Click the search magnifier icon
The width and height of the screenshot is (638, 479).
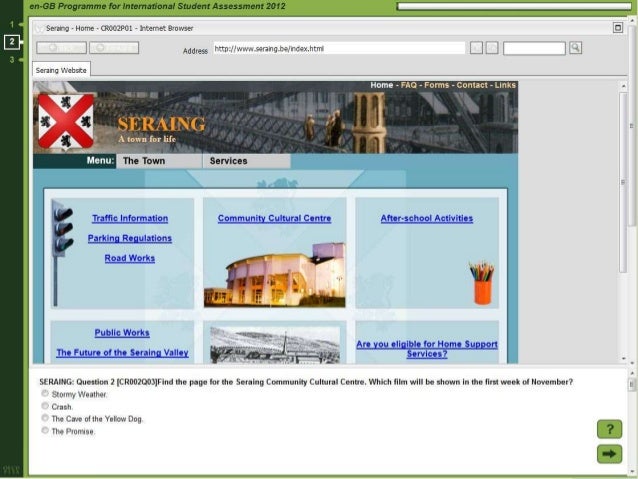(575, 48)
